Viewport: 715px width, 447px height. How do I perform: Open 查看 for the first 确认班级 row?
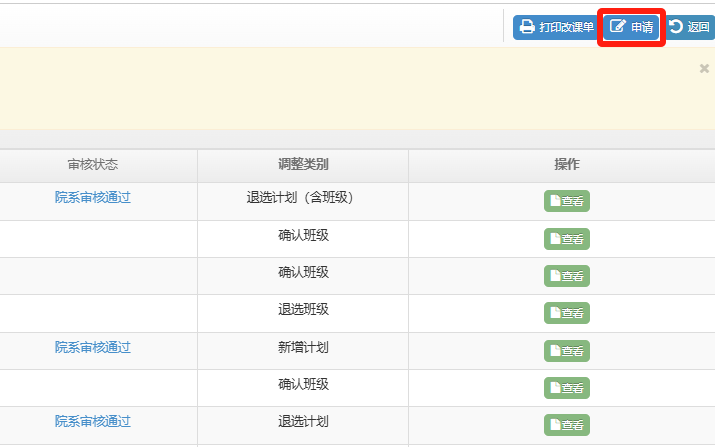point(567,239)
